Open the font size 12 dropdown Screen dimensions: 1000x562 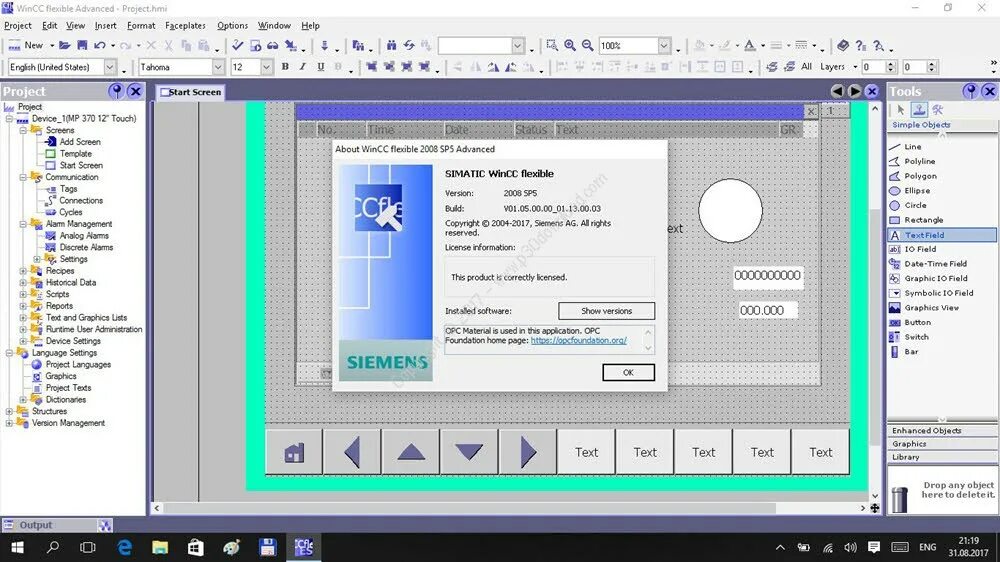pos(267,67)
